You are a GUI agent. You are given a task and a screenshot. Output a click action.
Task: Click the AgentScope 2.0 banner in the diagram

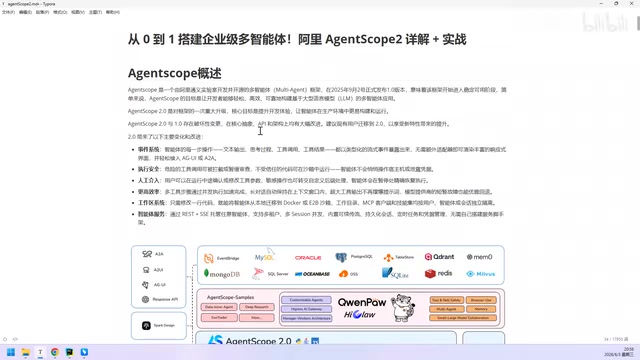click(x=263, y=340)
